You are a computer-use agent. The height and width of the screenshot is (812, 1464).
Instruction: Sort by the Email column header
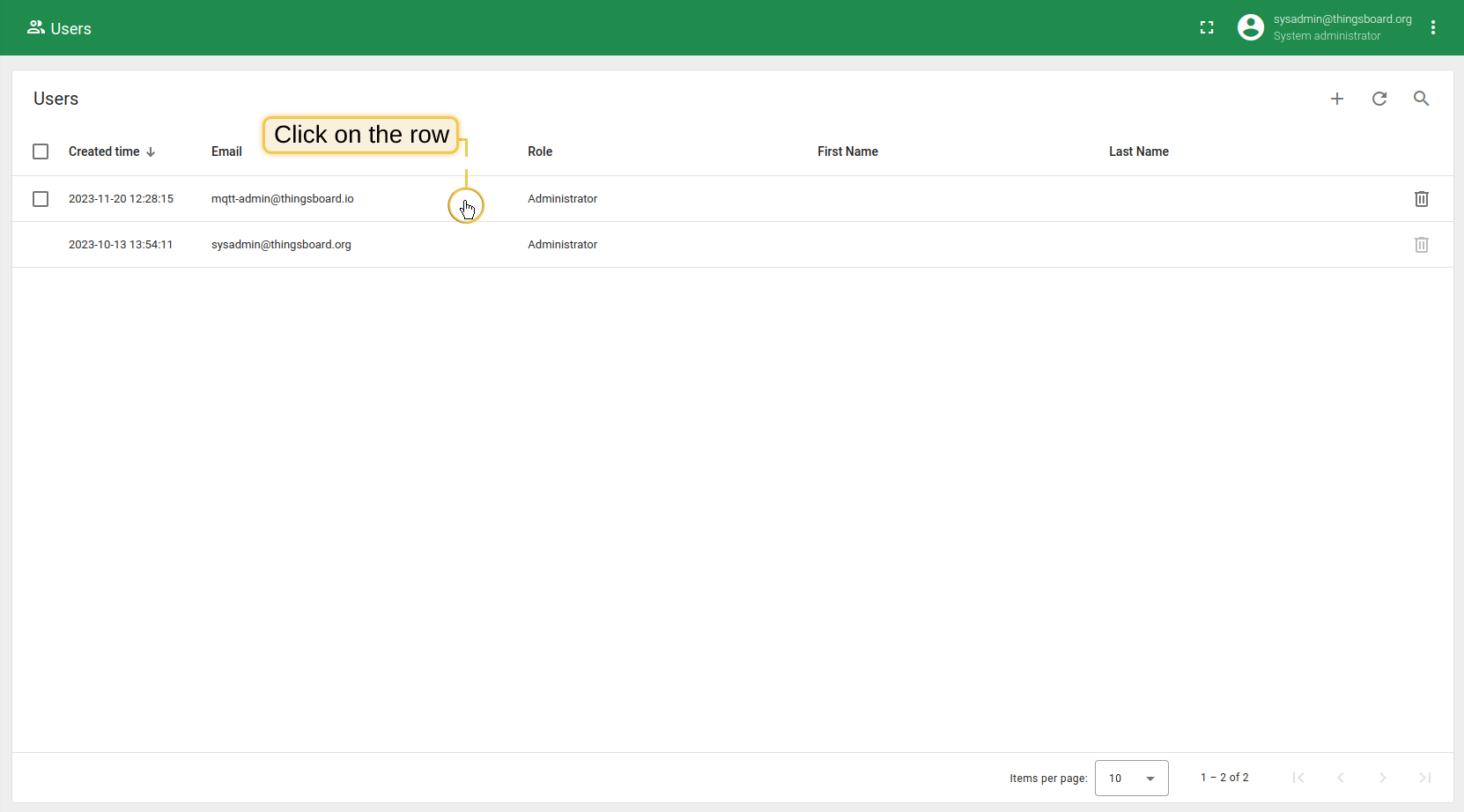[x=226, y=151]
